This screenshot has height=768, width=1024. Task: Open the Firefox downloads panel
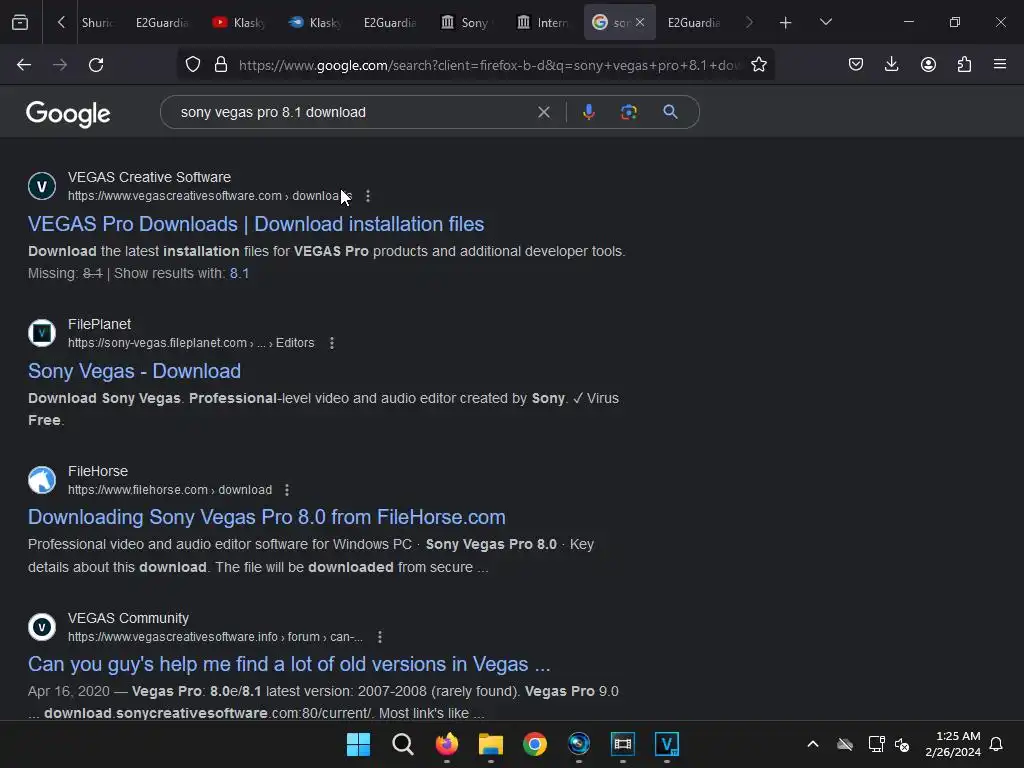coord(891,65)
